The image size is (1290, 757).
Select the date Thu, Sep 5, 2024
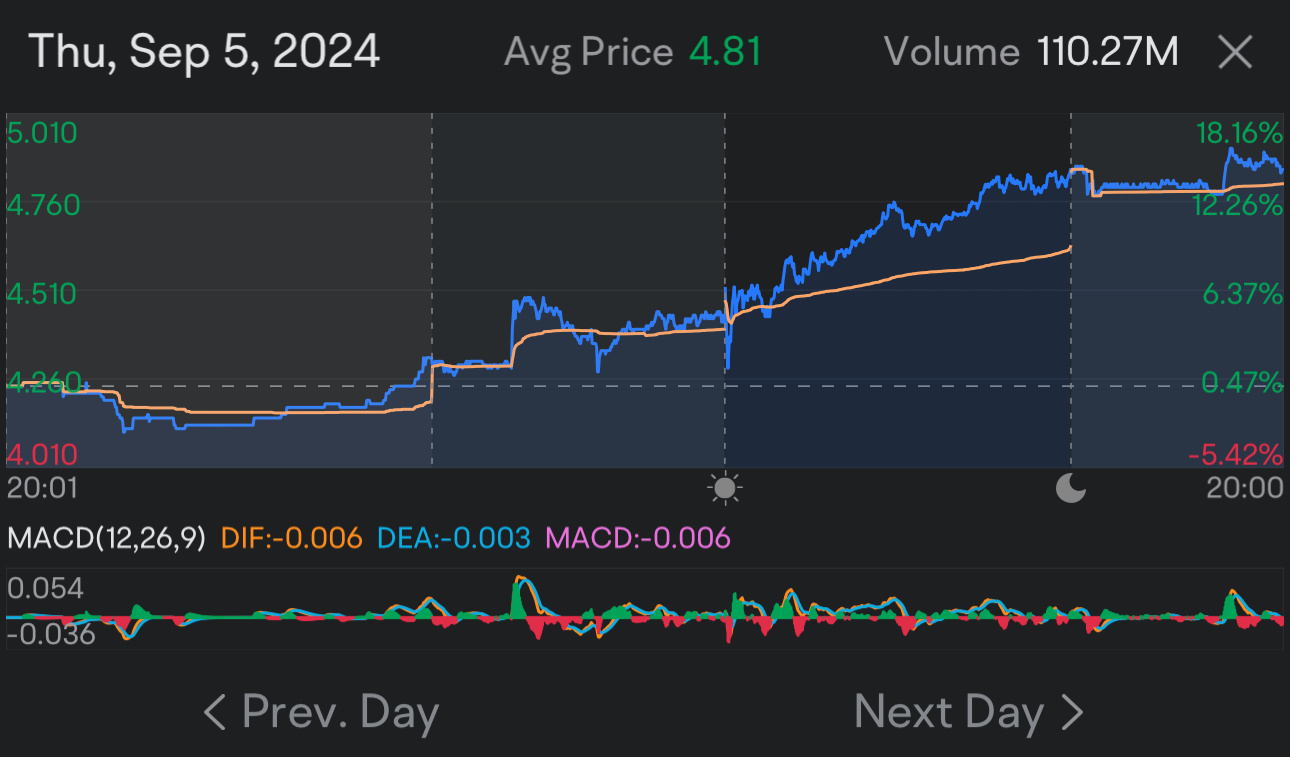(x=204, y=52)
